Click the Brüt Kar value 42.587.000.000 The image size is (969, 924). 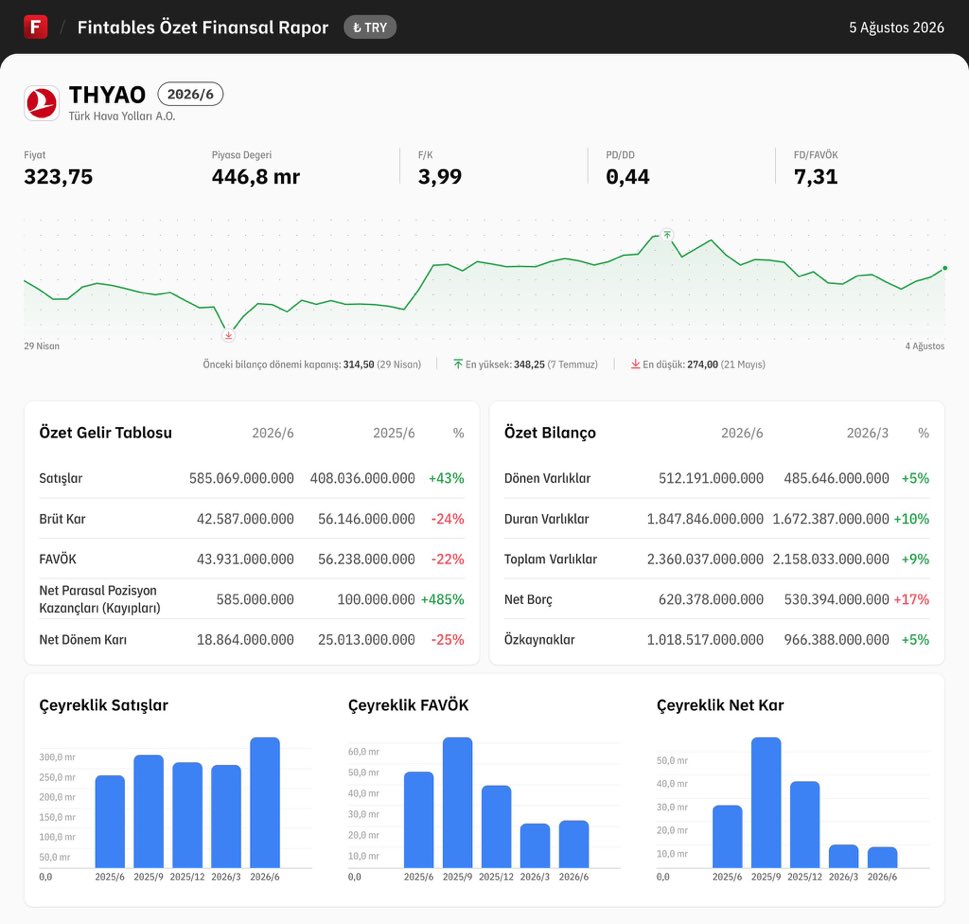pos(245,519)
